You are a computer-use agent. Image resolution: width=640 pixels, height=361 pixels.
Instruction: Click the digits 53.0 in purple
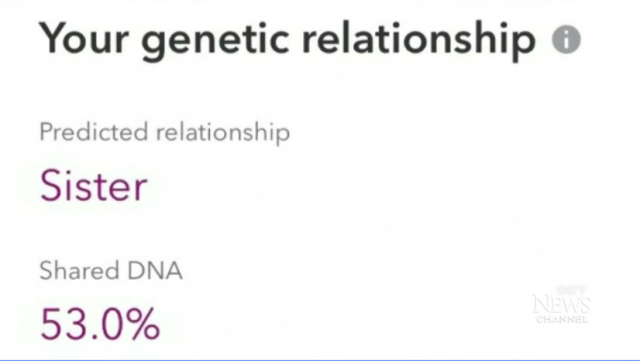click(x=82, y=324)
